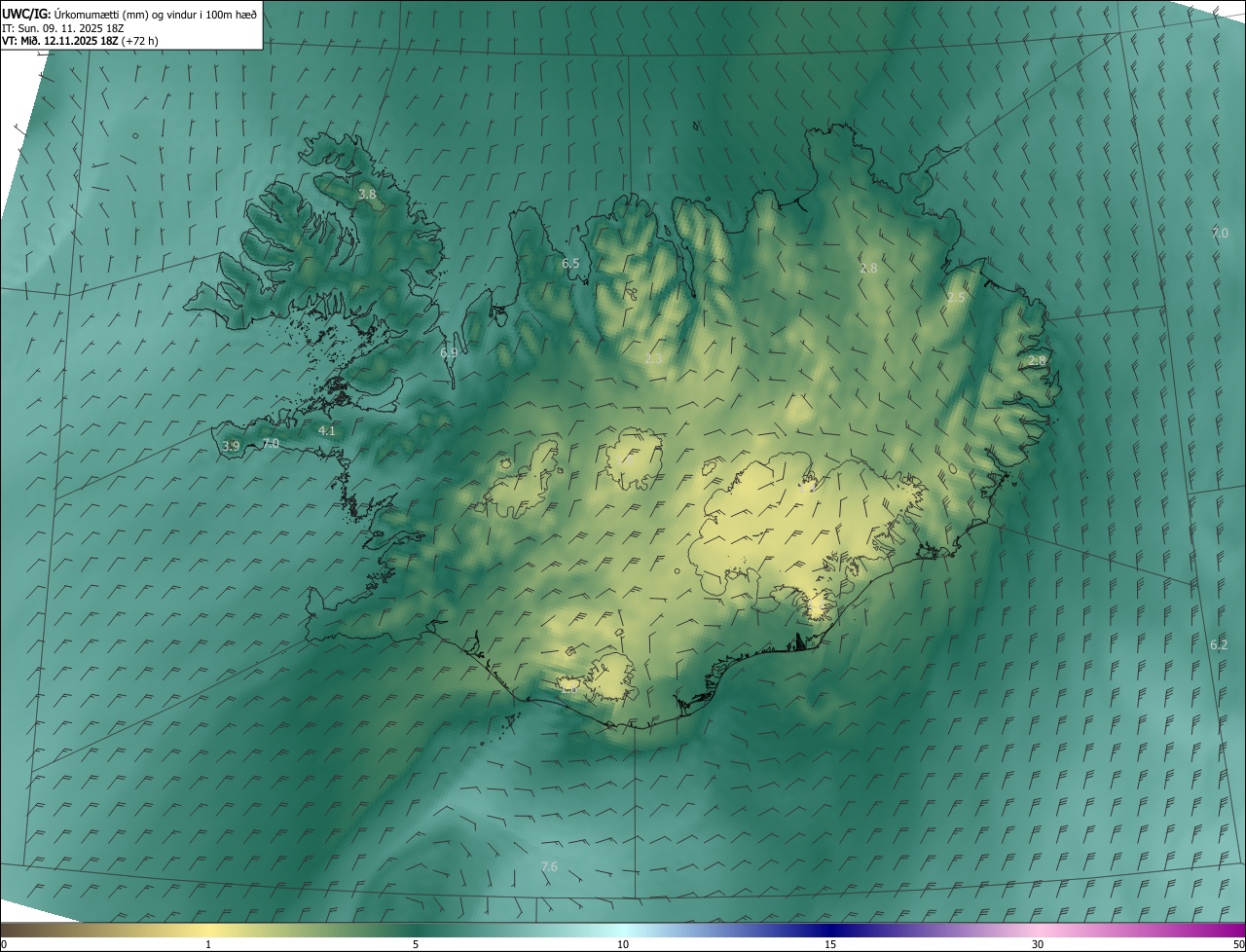Click the 10 tick on the color scale
This screenshot has width=1246, height=952.
[x=623, y=945]
